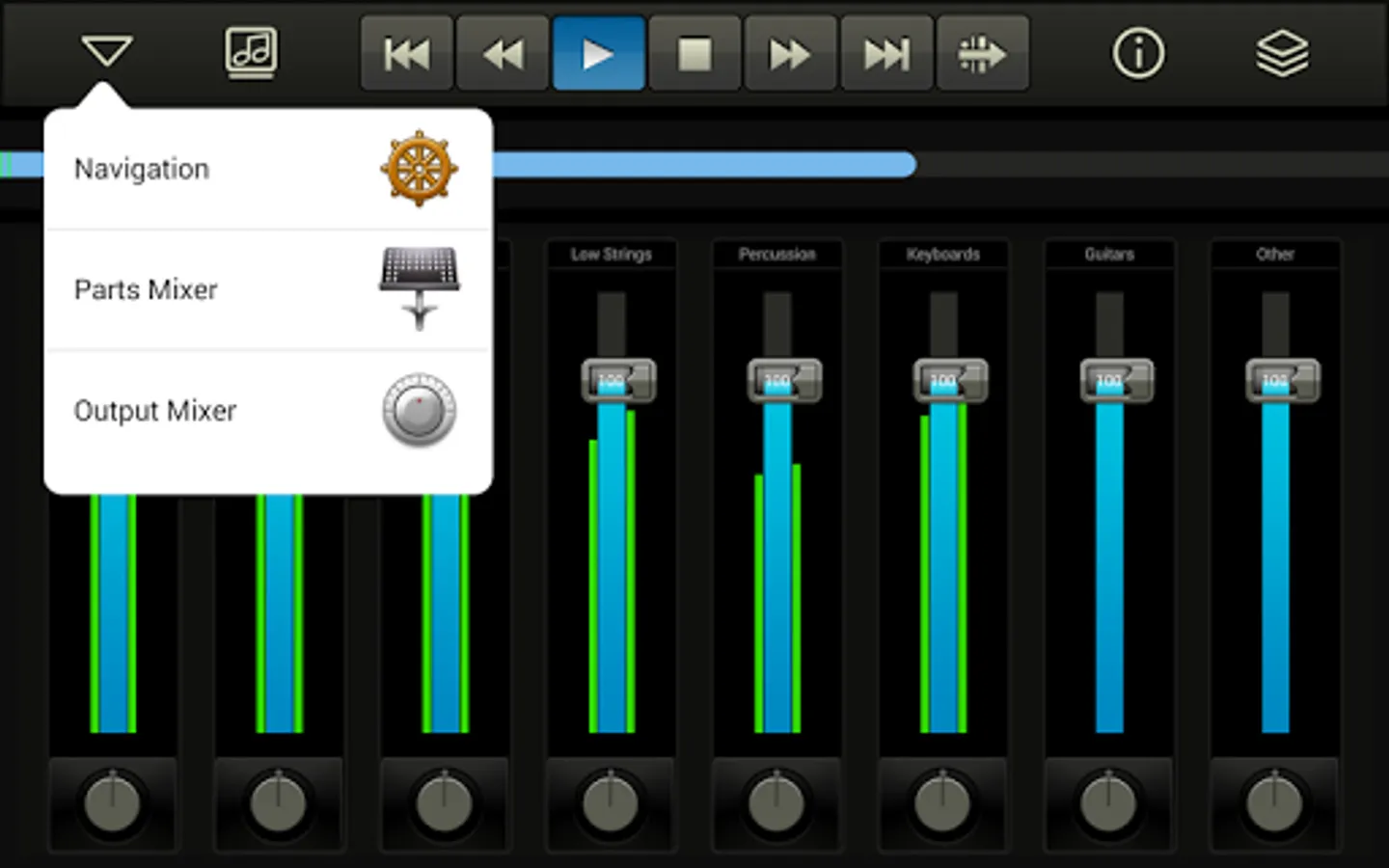
Task: Select Parts Mixer from the menu
Action: (268, 289)
